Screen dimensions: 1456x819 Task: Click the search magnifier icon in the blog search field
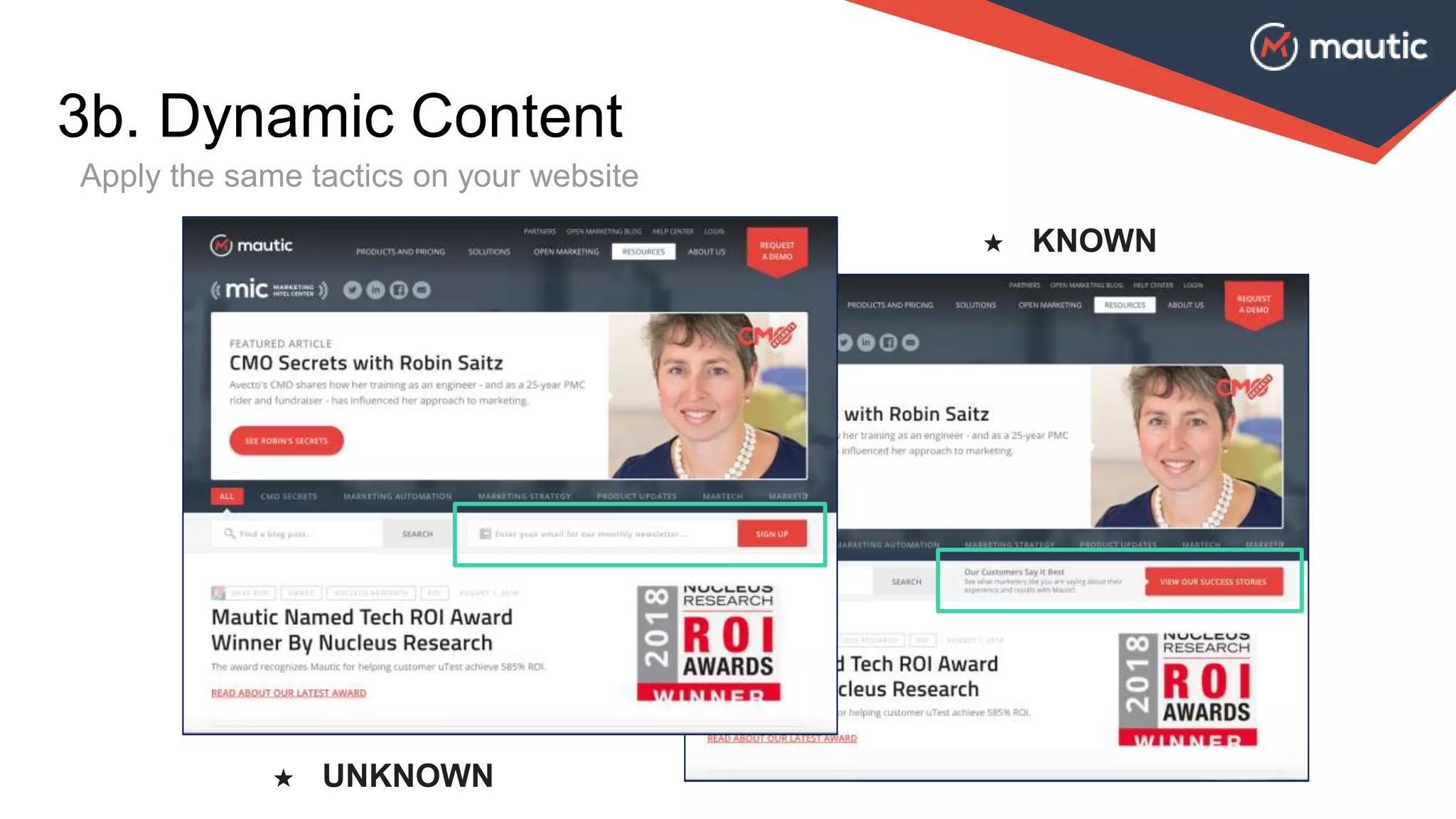tap(230, 533)
